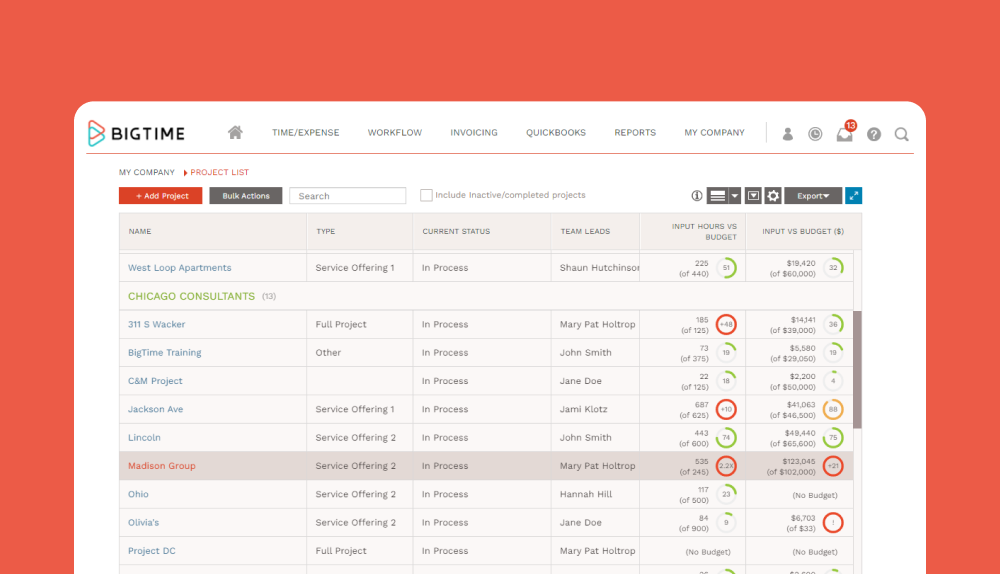Click the BigTime logo
This screenshot has height=574, width=1000.
click(136, 133)
